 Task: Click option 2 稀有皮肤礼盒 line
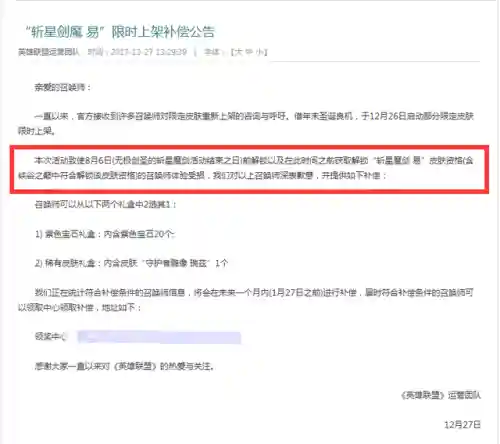tap(131, 263)
